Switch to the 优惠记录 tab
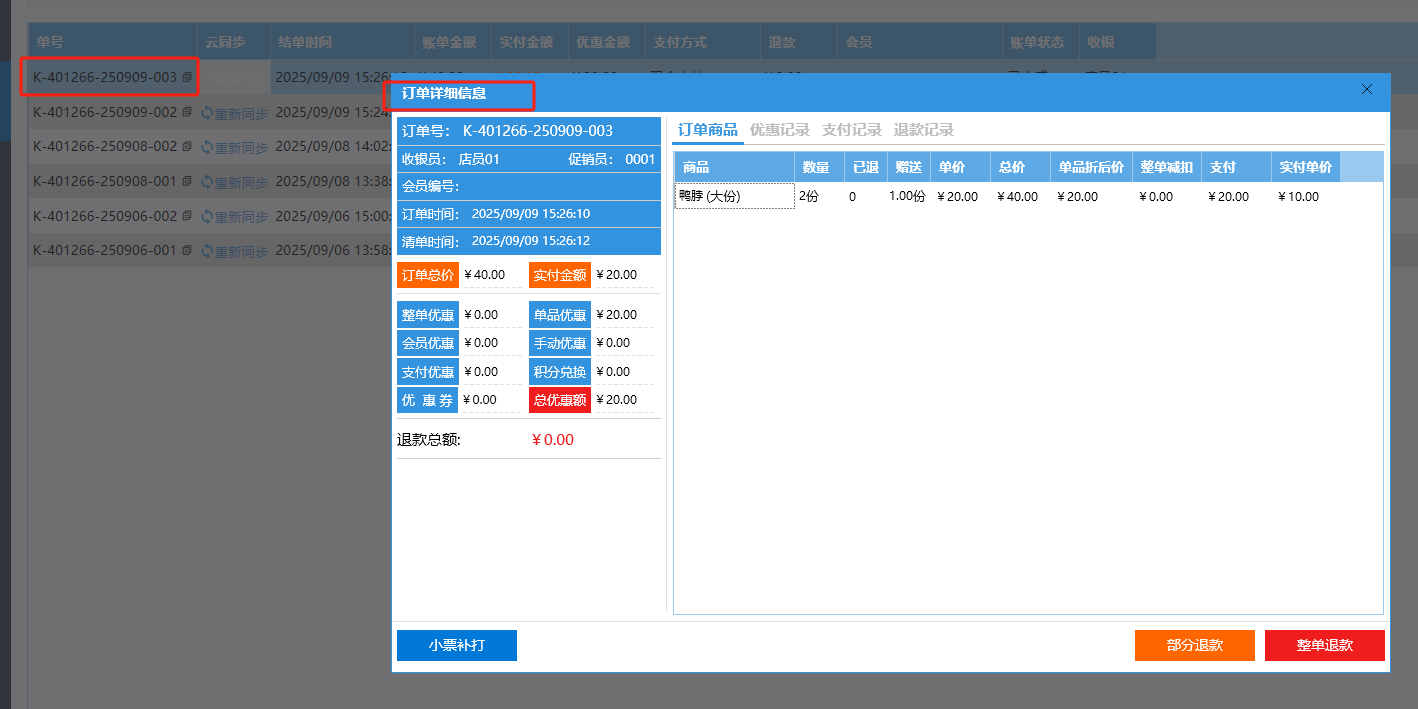This screenshot has width=1418, height=709. click(779, 130)
